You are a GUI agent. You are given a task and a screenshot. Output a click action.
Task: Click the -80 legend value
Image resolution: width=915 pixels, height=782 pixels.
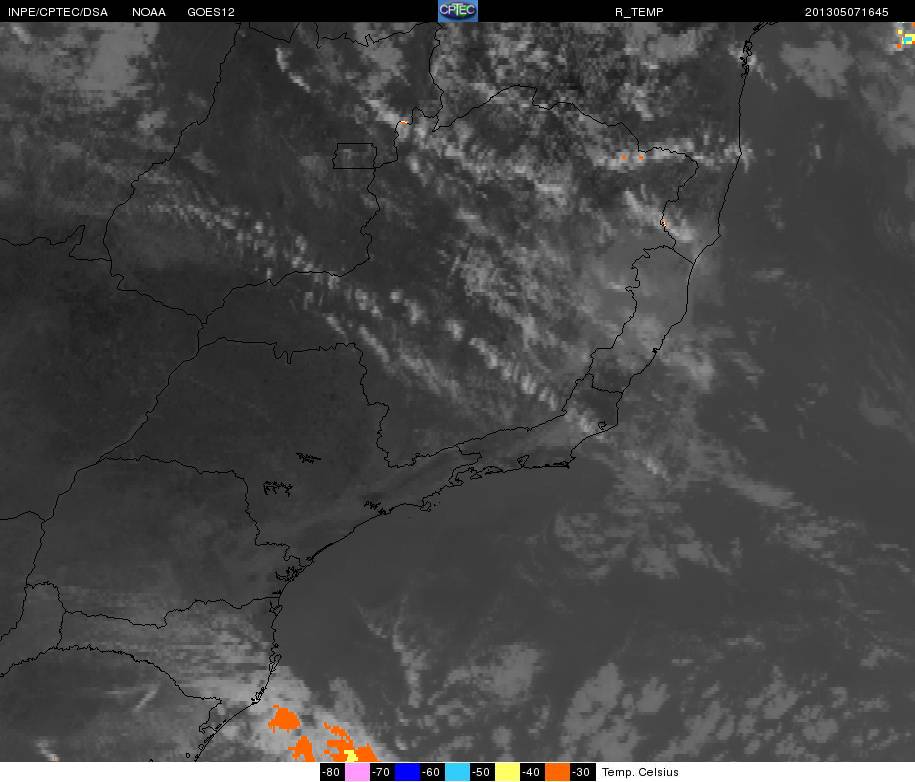[332, 772]
